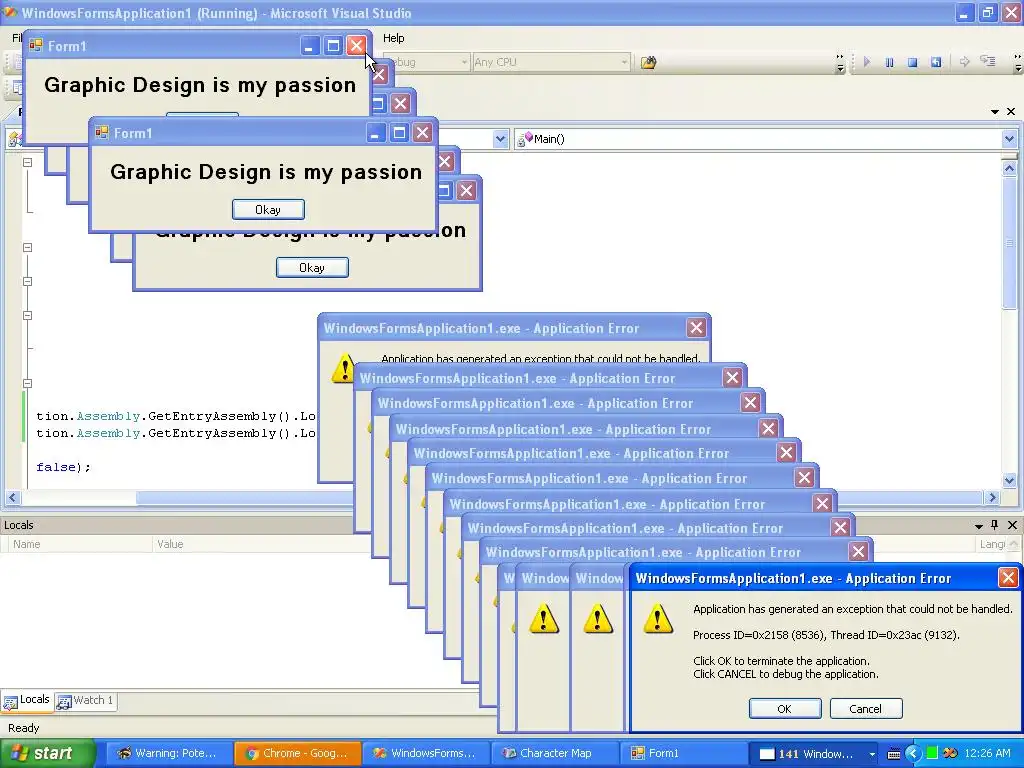This screenshot has height=768, width=1024.
Task: Open the code editor active files dropdown arrow
Action: coord(995,112)
